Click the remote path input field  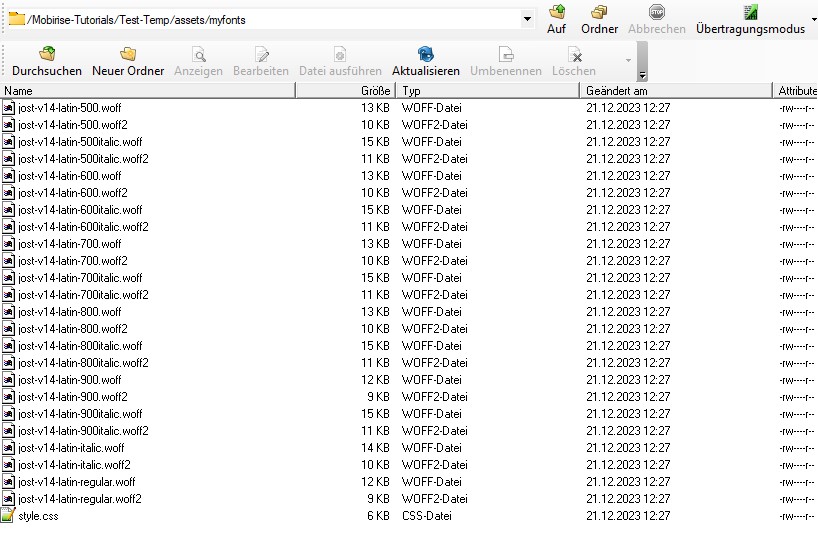point(270,19)
